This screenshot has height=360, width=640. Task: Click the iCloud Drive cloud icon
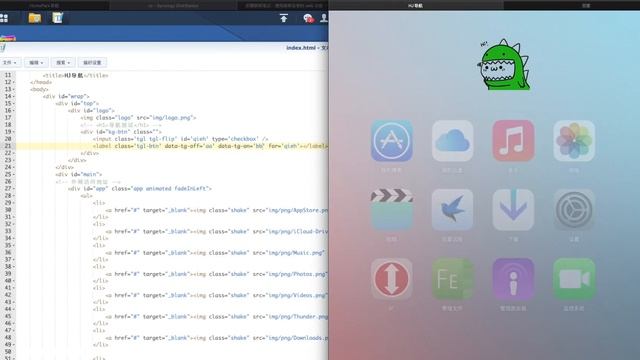pos(452,141)
